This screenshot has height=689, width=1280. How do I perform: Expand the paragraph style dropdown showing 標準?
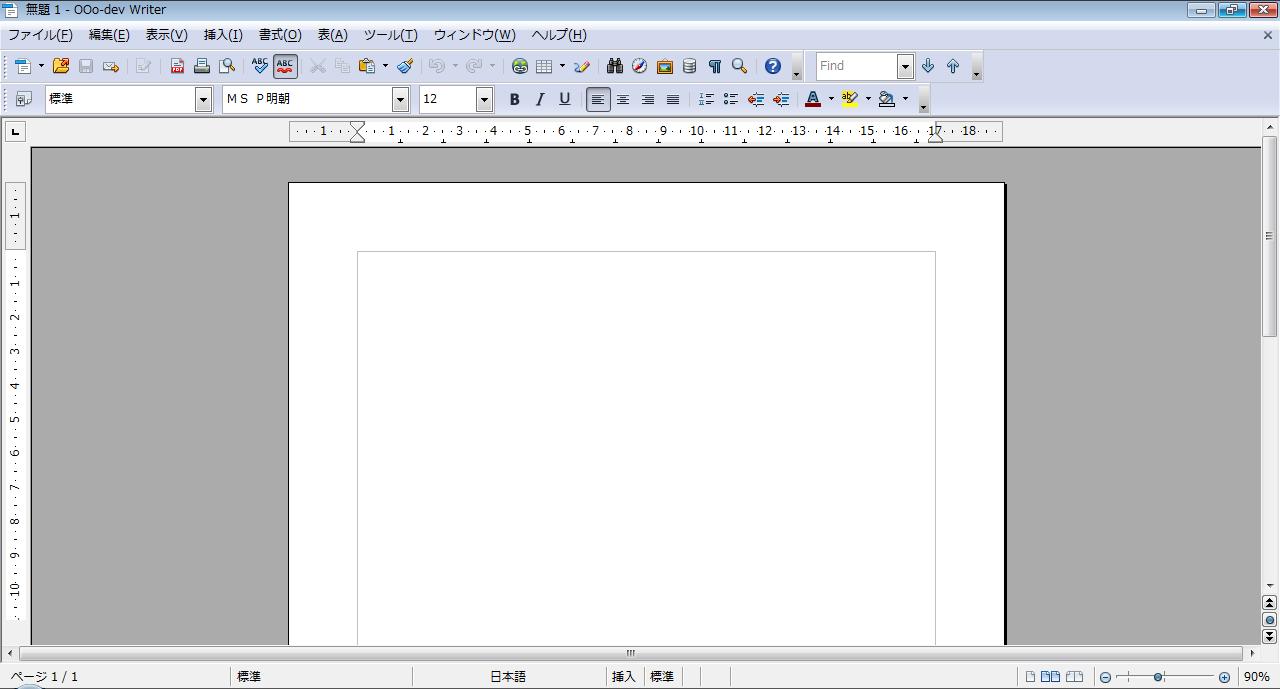(203, 99)
